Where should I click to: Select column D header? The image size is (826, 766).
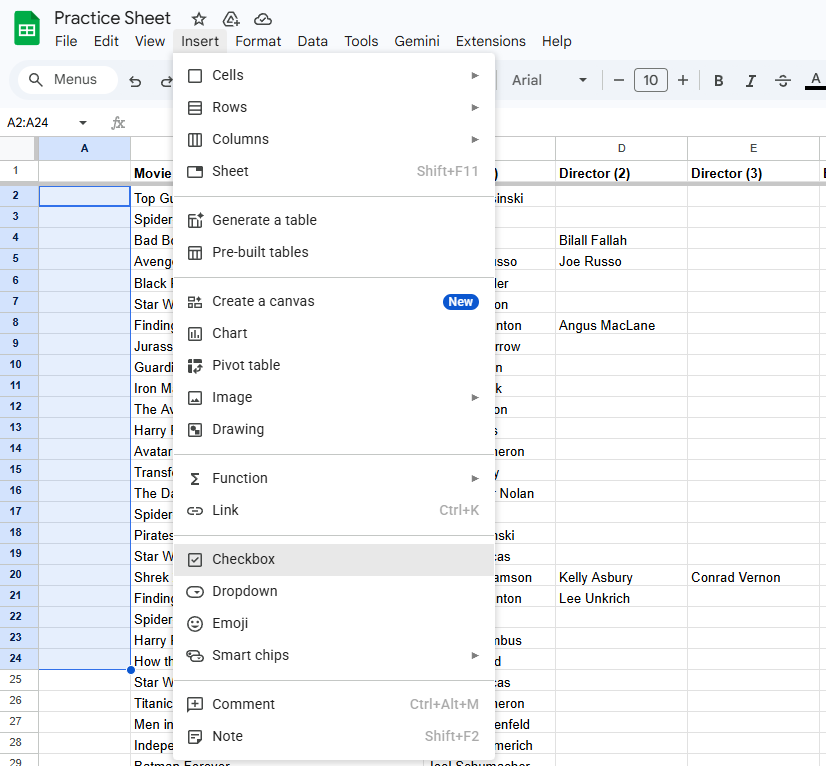pos(621,149)
